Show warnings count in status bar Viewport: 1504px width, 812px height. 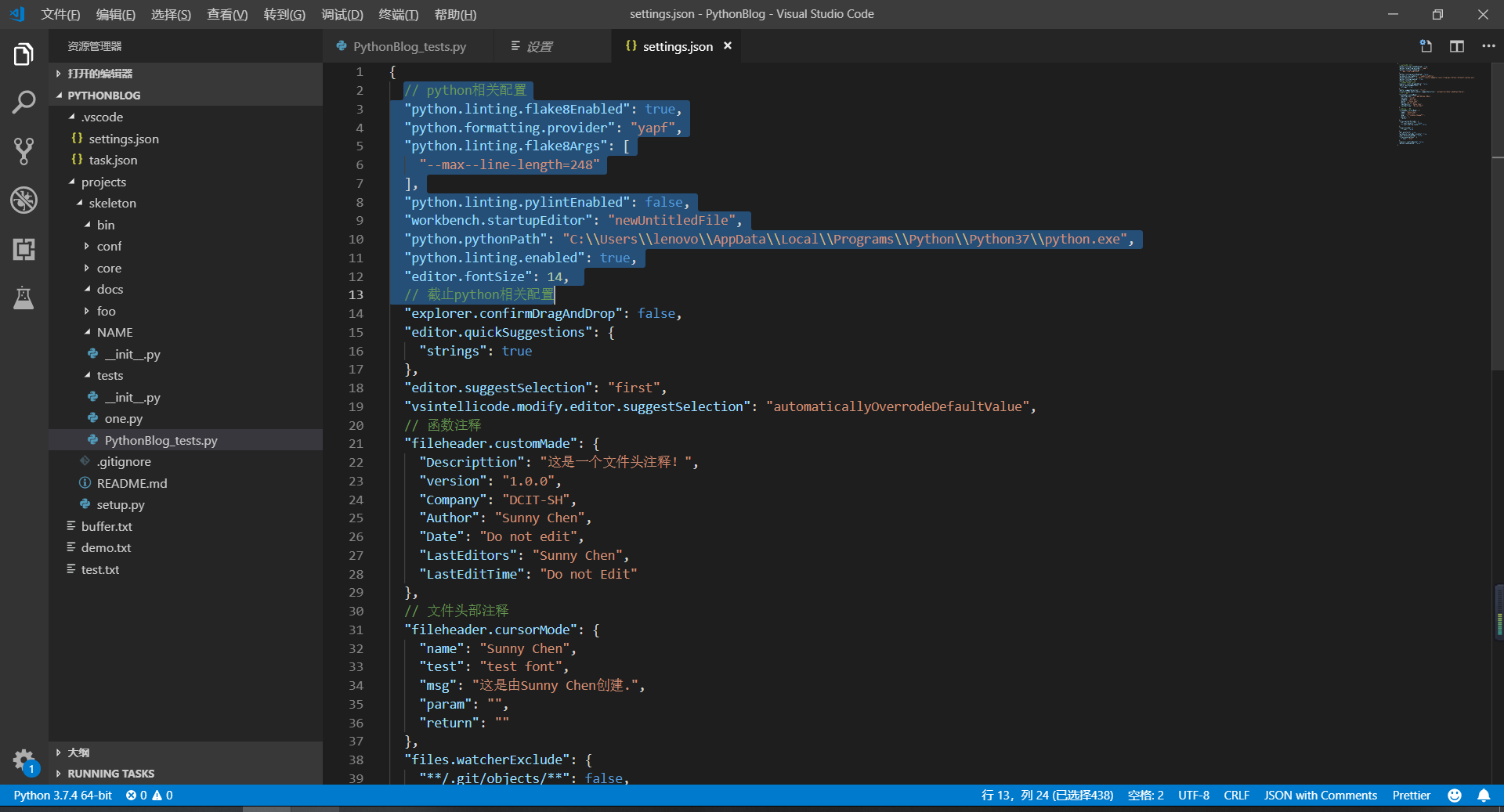[162, 796]
